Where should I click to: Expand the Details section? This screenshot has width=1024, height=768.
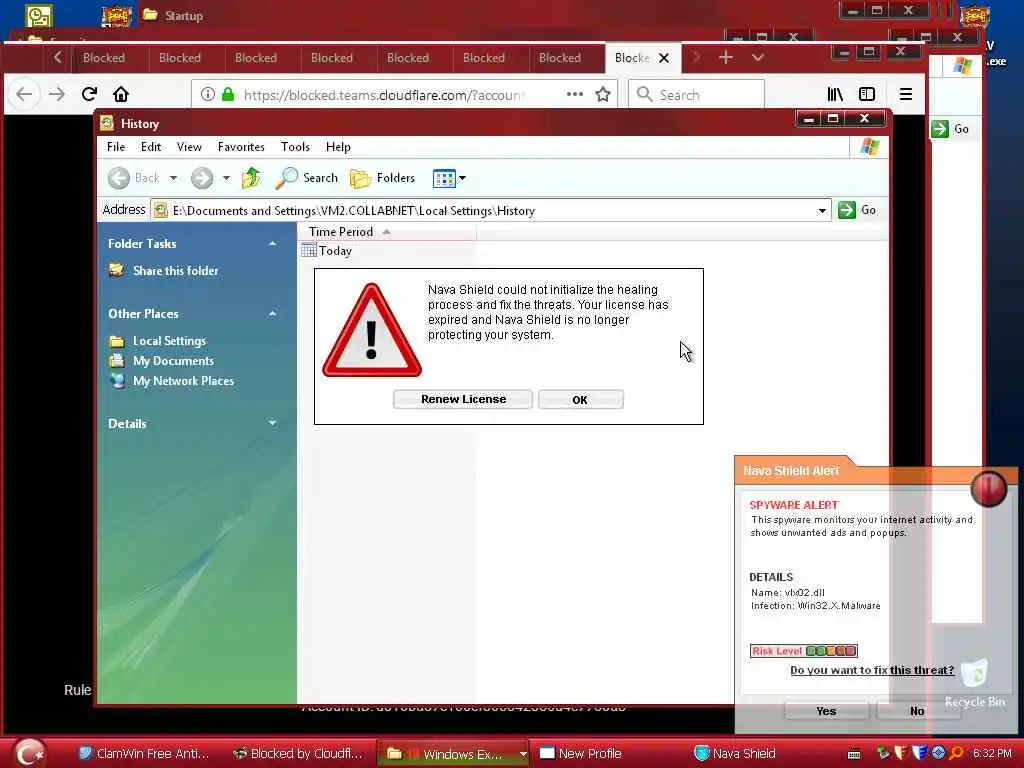(x=272, y=423)
